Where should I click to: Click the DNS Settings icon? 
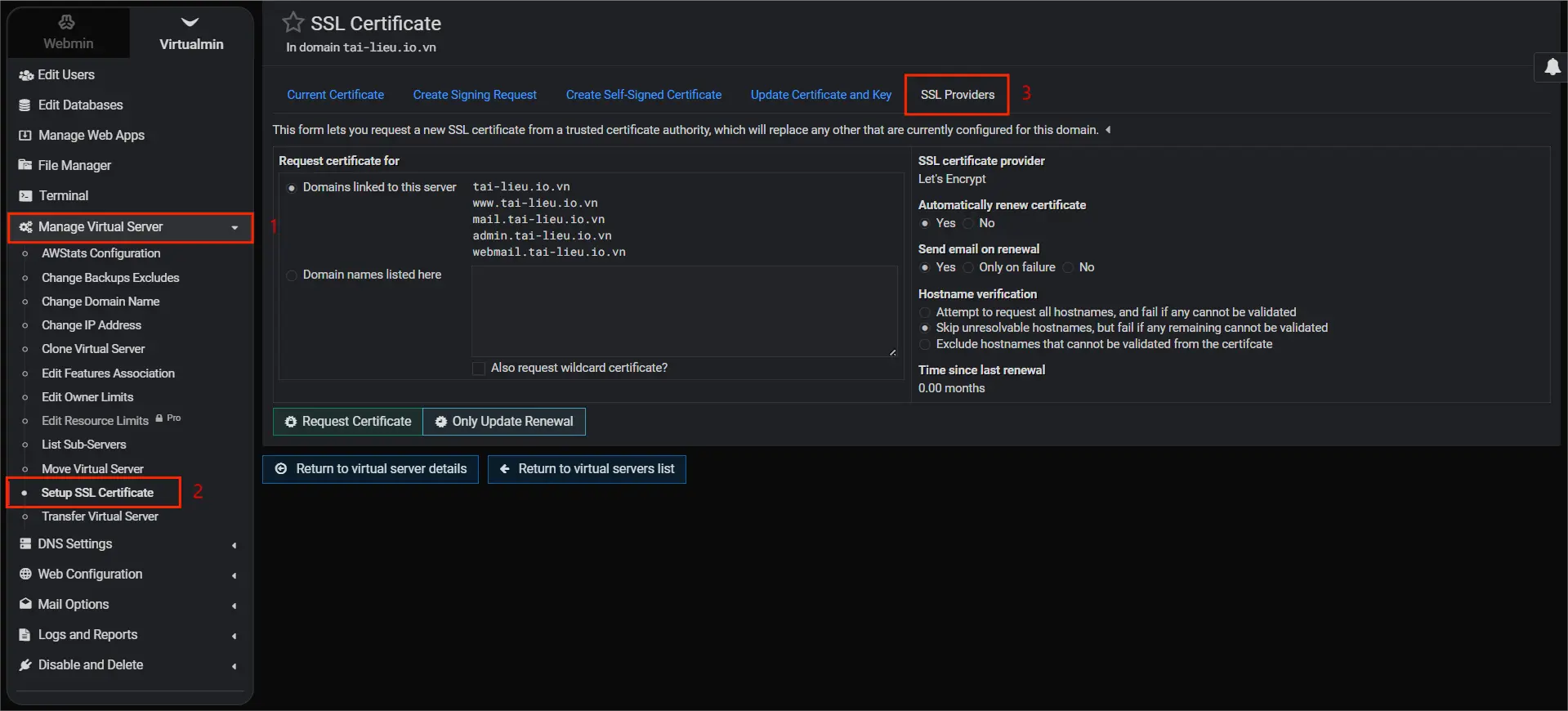[x=25, y=543]
